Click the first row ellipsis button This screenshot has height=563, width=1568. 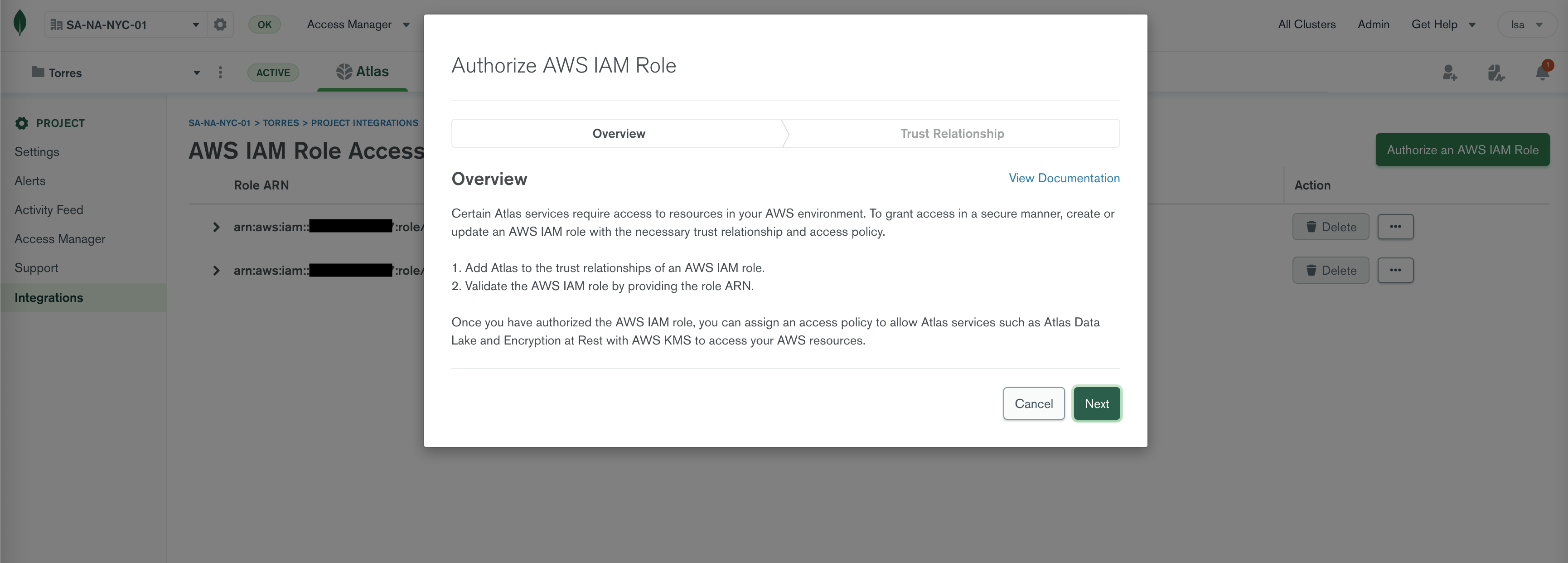point(1395,226)
